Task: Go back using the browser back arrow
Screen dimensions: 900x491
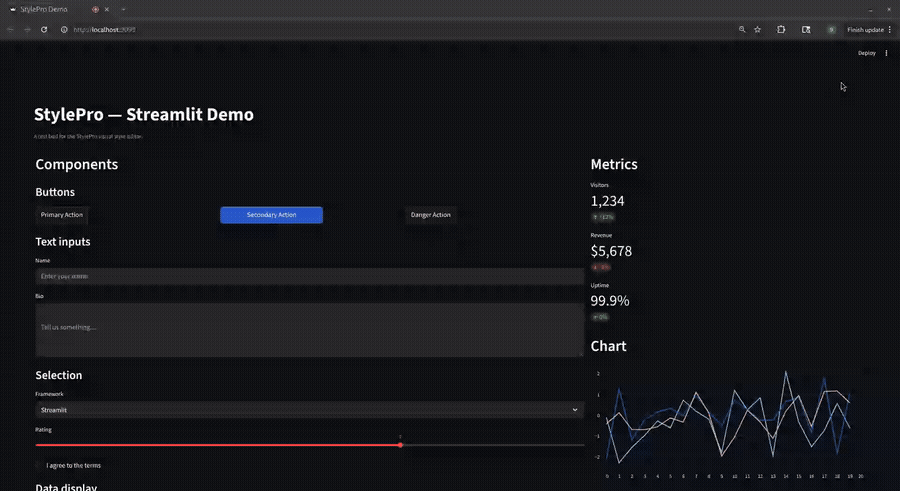Action: coord(10,29)
